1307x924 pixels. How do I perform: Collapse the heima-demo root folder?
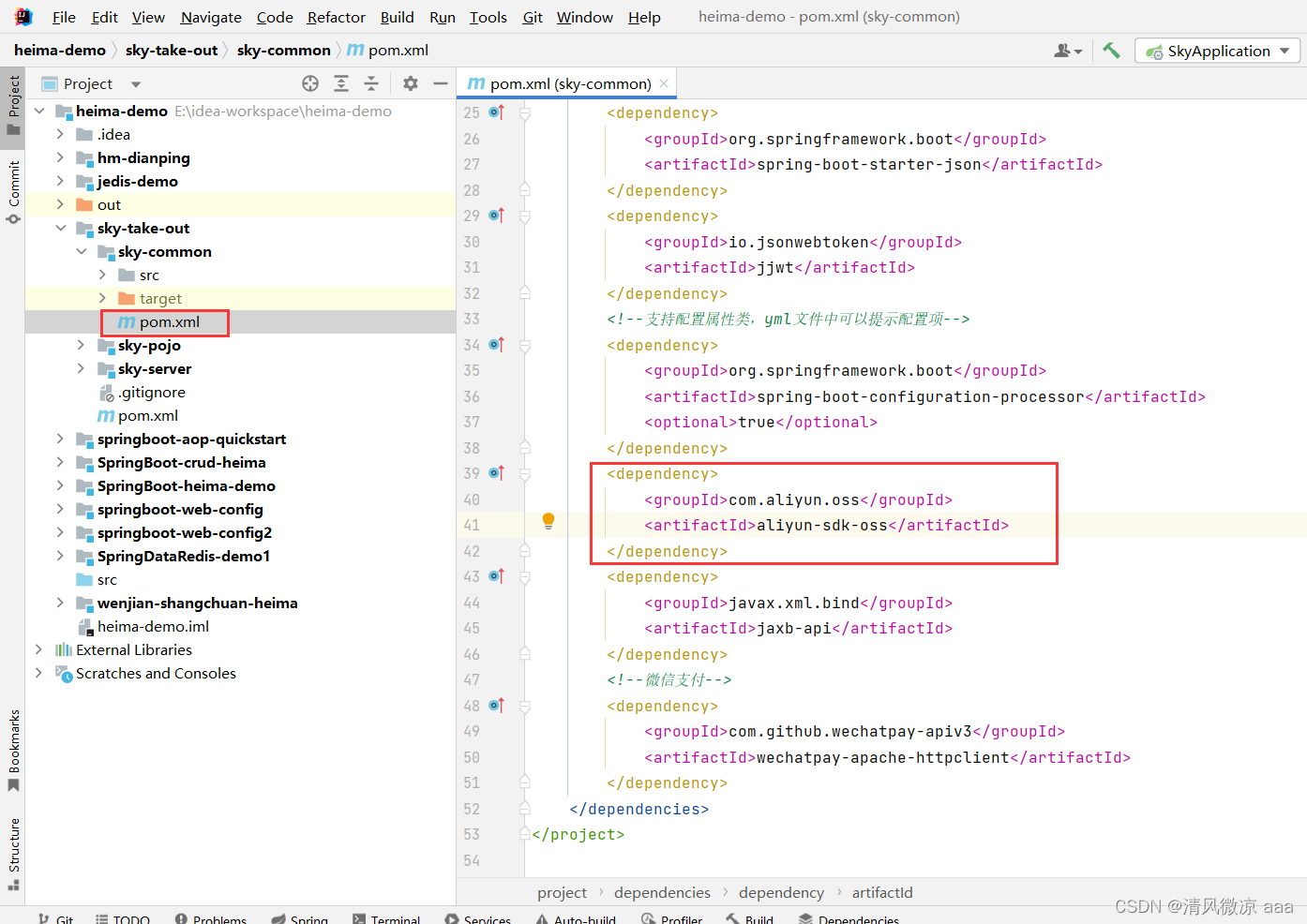(x=39, y=111)
